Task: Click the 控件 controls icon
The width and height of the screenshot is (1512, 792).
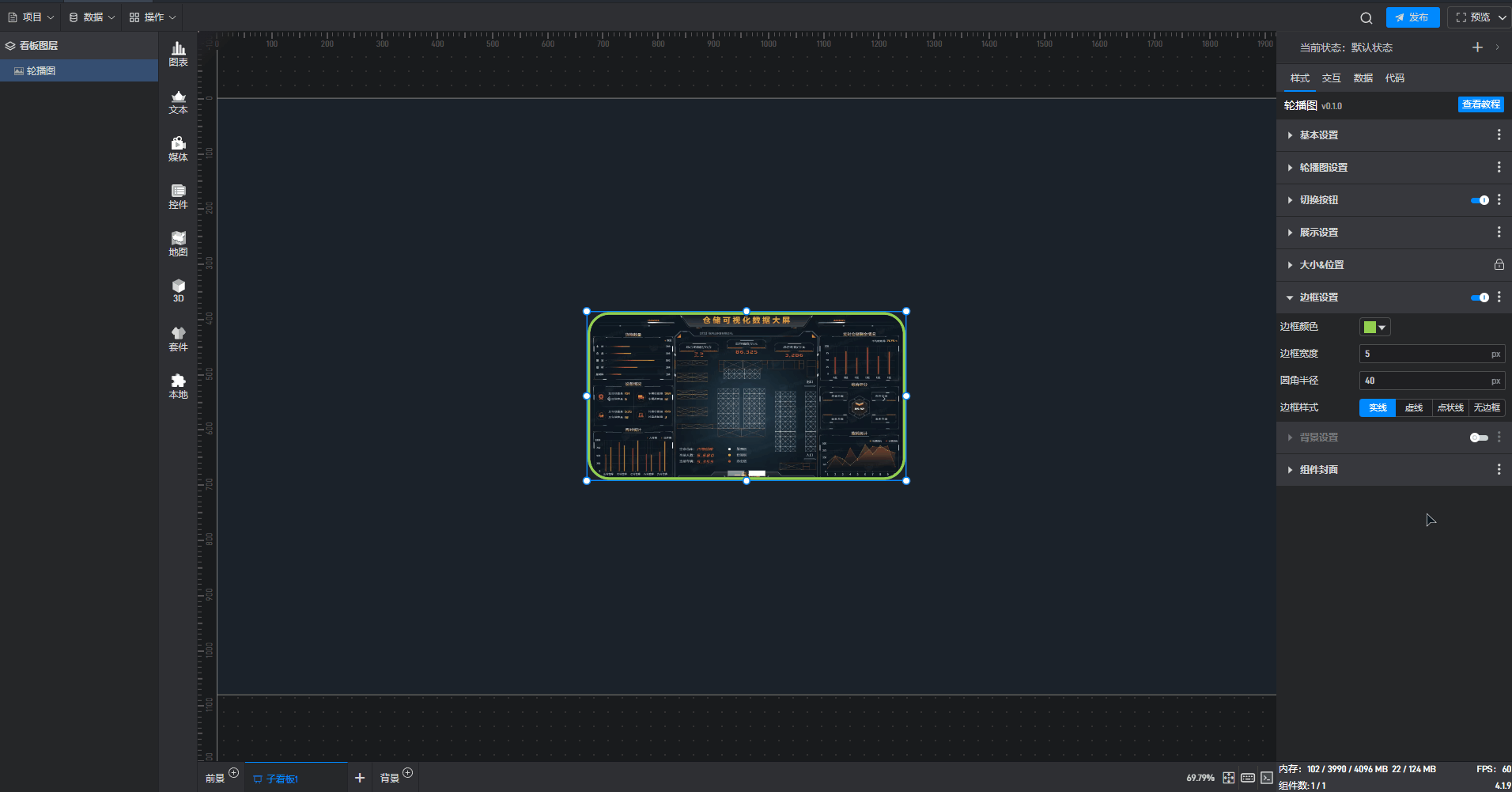Action: click(x=178, y=196)
